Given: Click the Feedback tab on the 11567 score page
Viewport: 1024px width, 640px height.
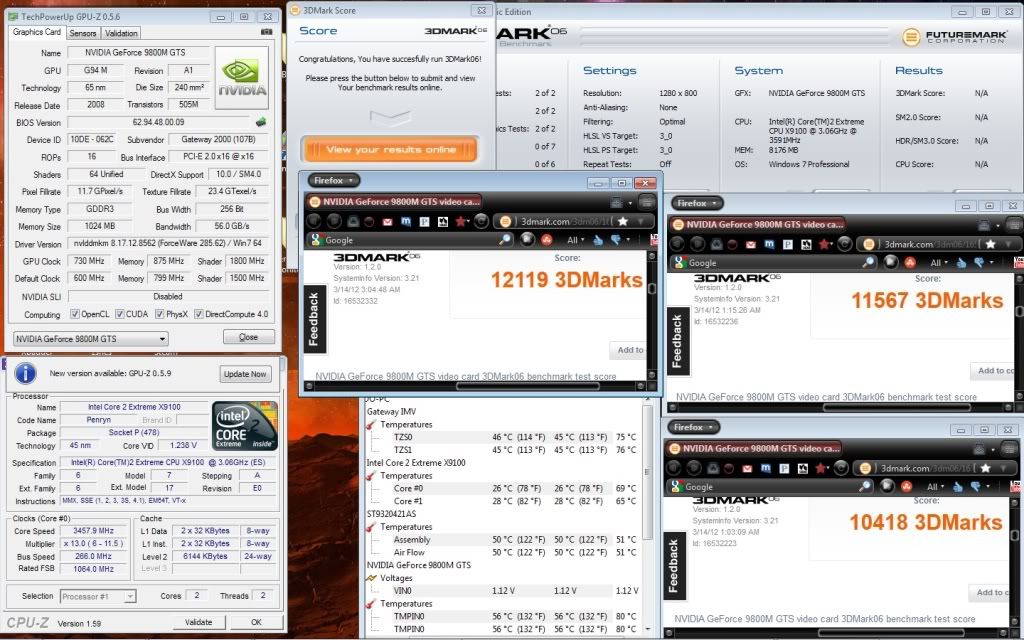Looking at the screenshot, I should coord(677,341).
